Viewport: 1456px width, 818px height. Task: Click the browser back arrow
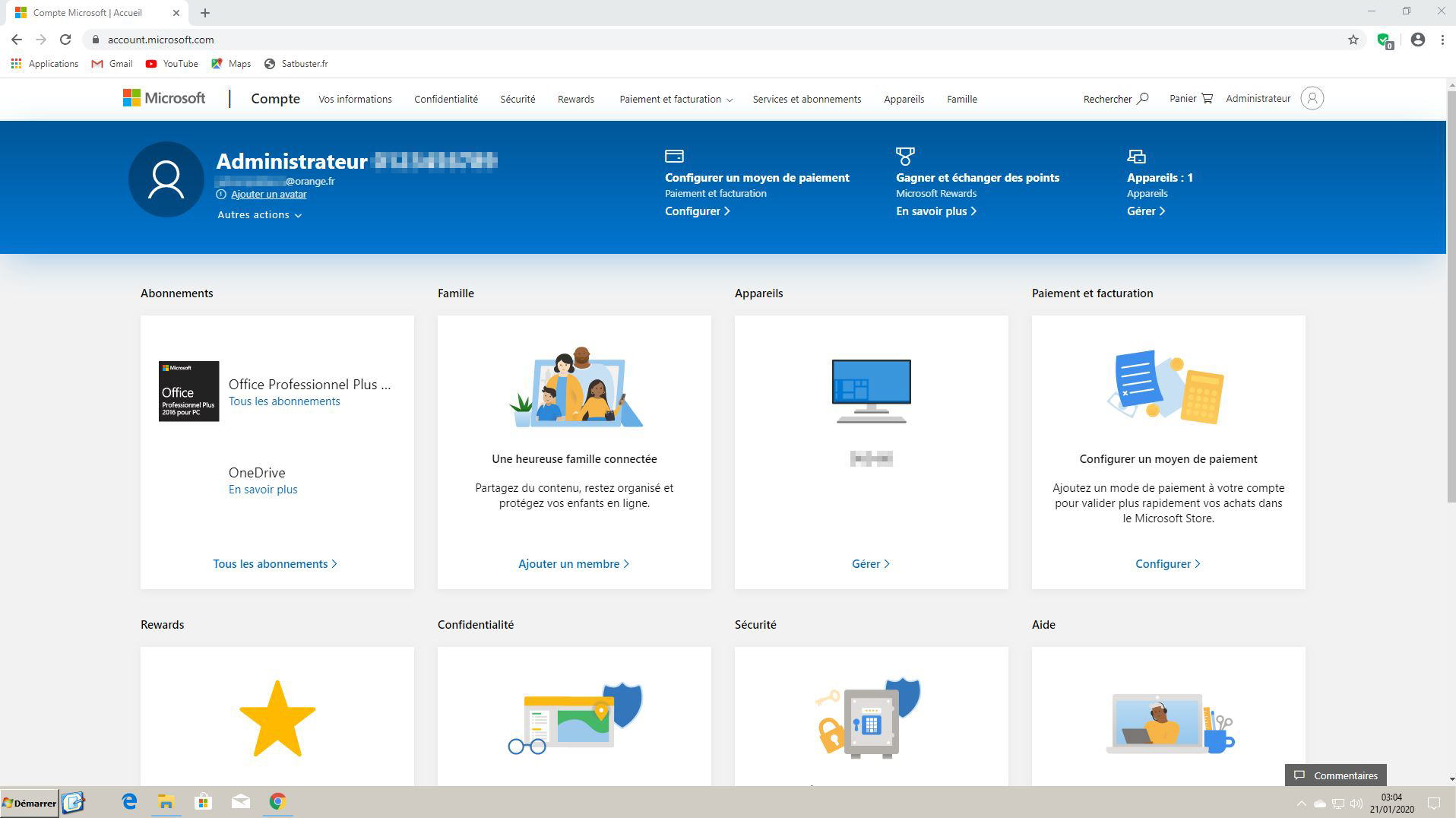(x=17, y=40)
